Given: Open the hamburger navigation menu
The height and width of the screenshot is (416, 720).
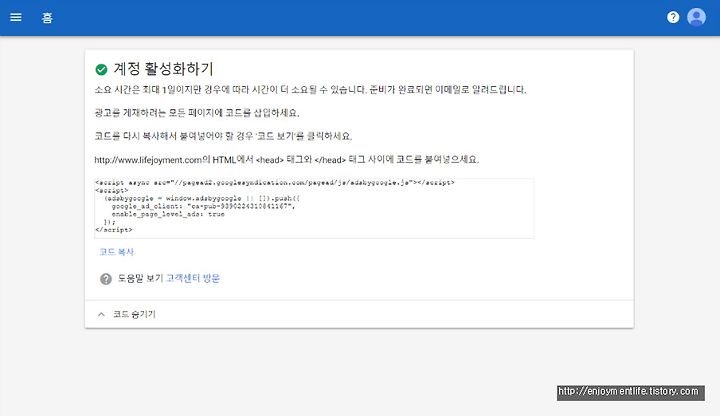Looking at the screenshot, I should (x=16, y=17).
